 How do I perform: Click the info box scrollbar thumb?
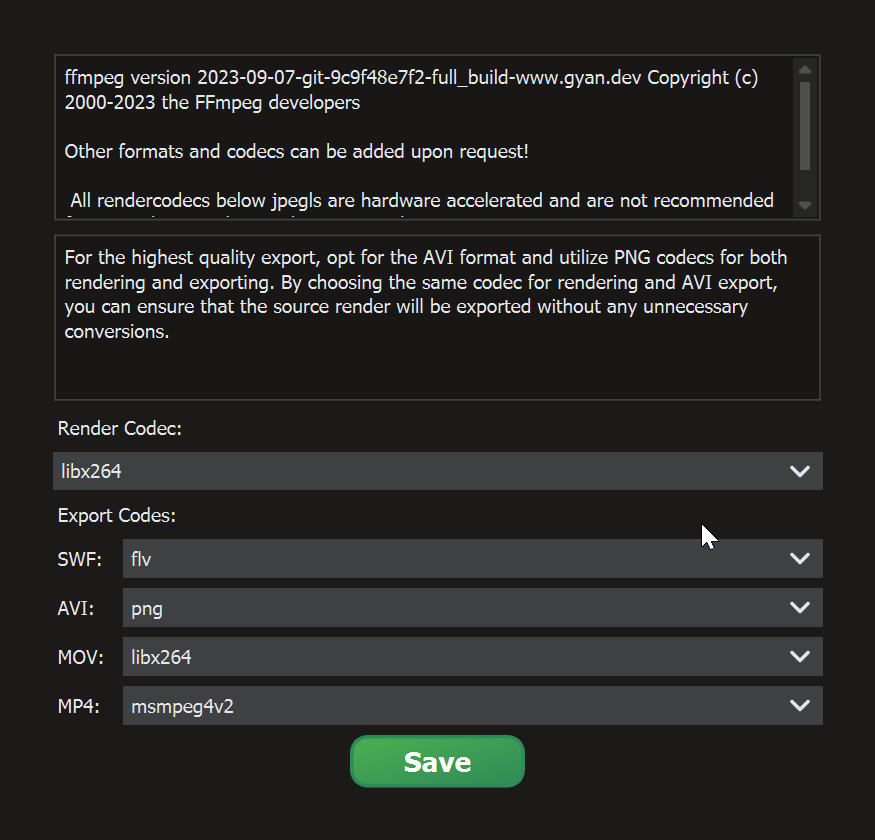(805, 125)
